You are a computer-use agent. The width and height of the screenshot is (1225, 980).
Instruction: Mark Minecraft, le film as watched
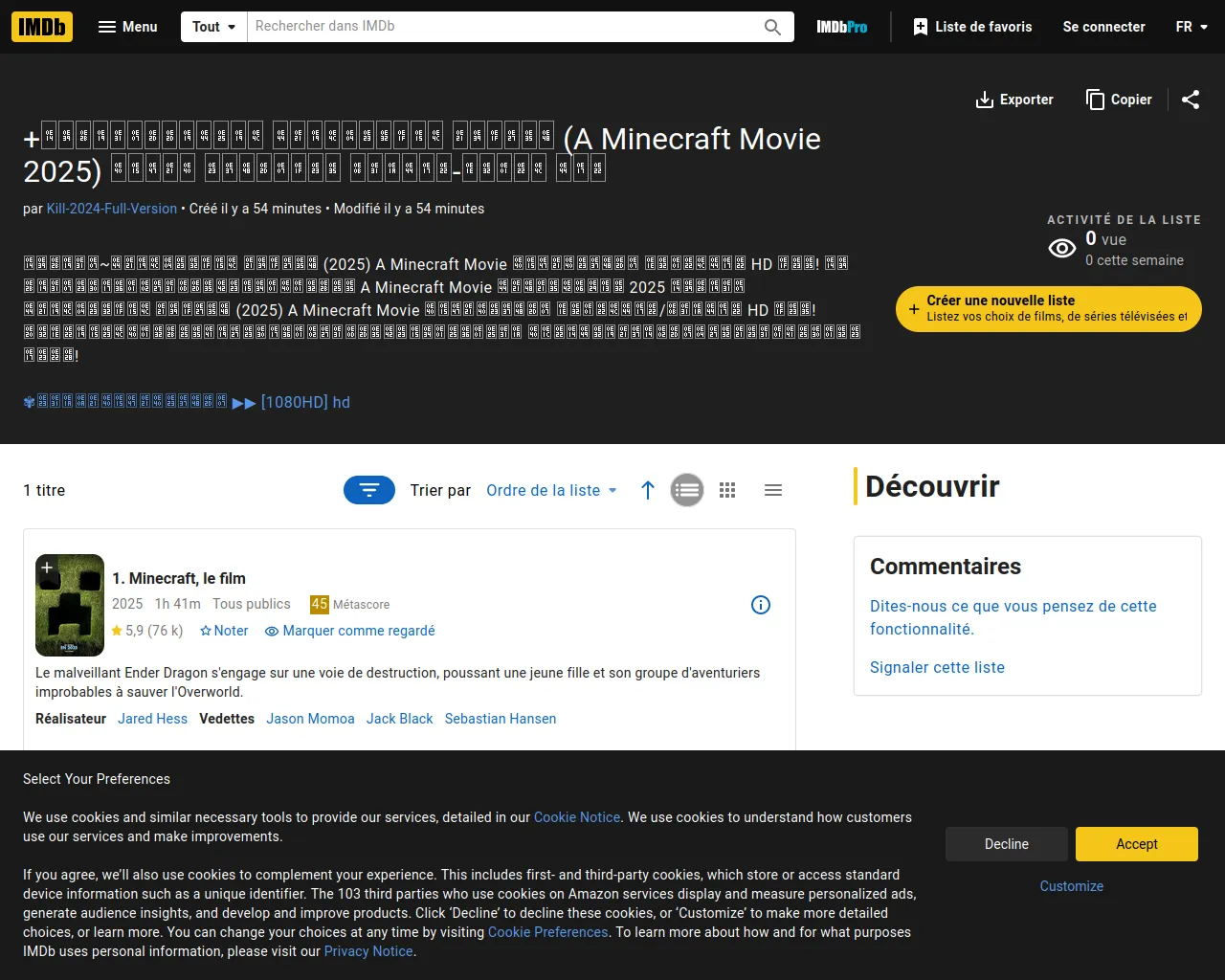pos(350,631)
